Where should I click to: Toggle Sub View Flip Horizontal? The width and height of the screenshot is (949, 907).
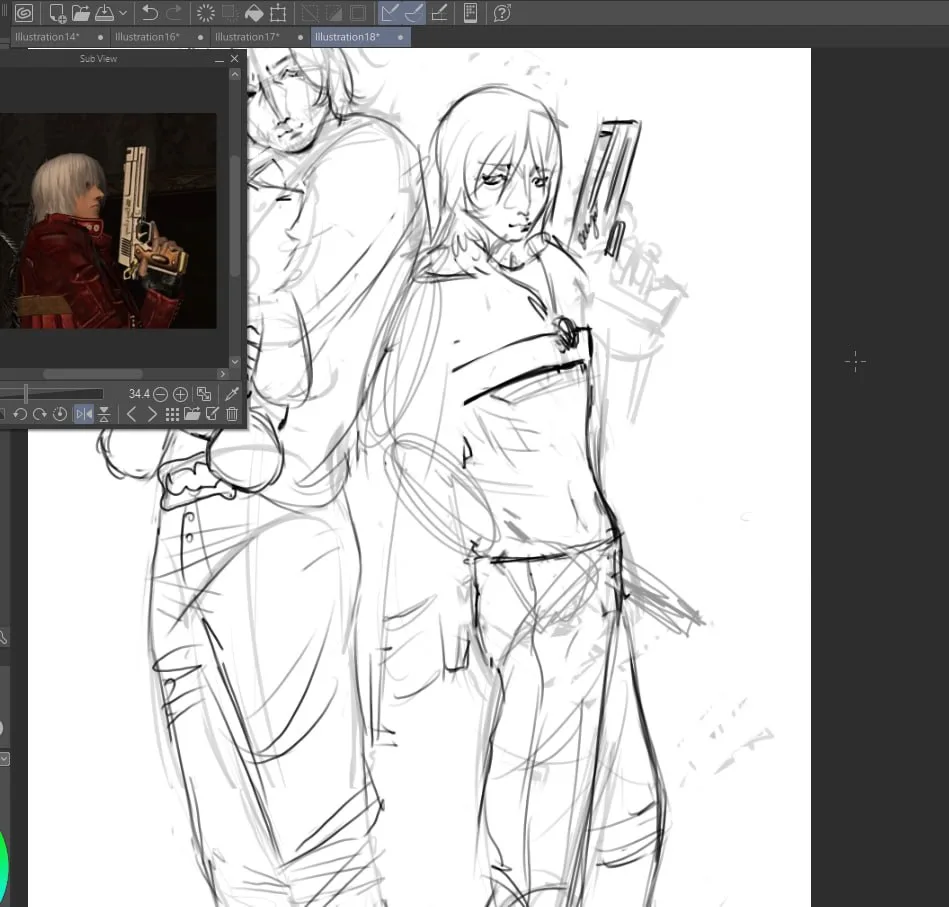(x=84, y=414)
